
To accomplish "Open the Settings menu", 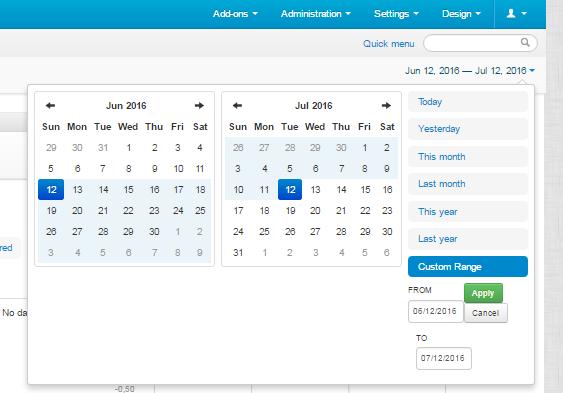I will pos(396,14).
